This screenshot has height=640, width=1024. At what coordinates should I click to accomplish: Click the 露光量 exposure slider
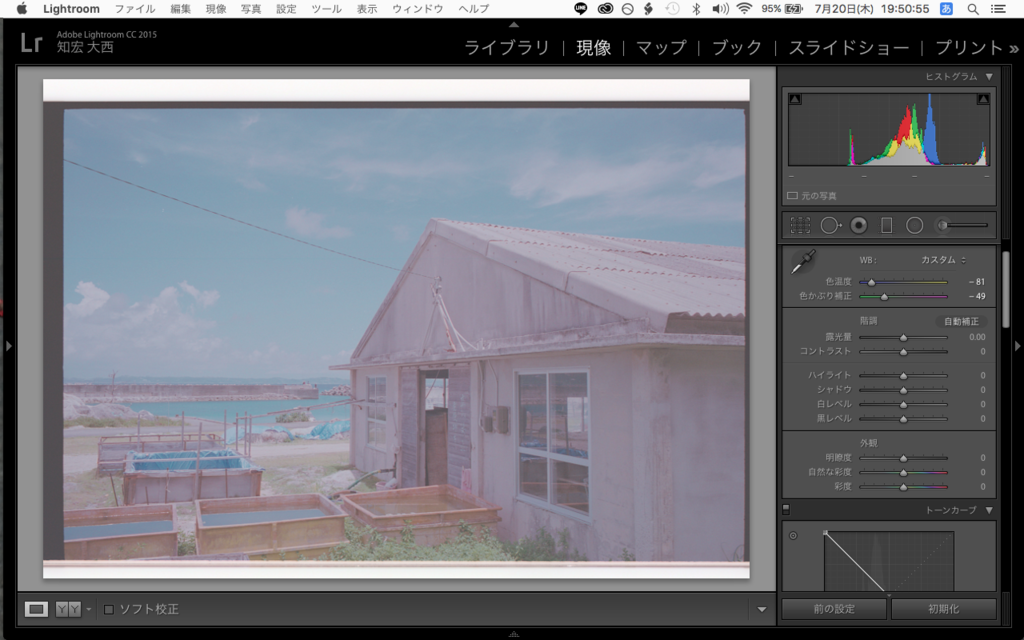point(903,338)
